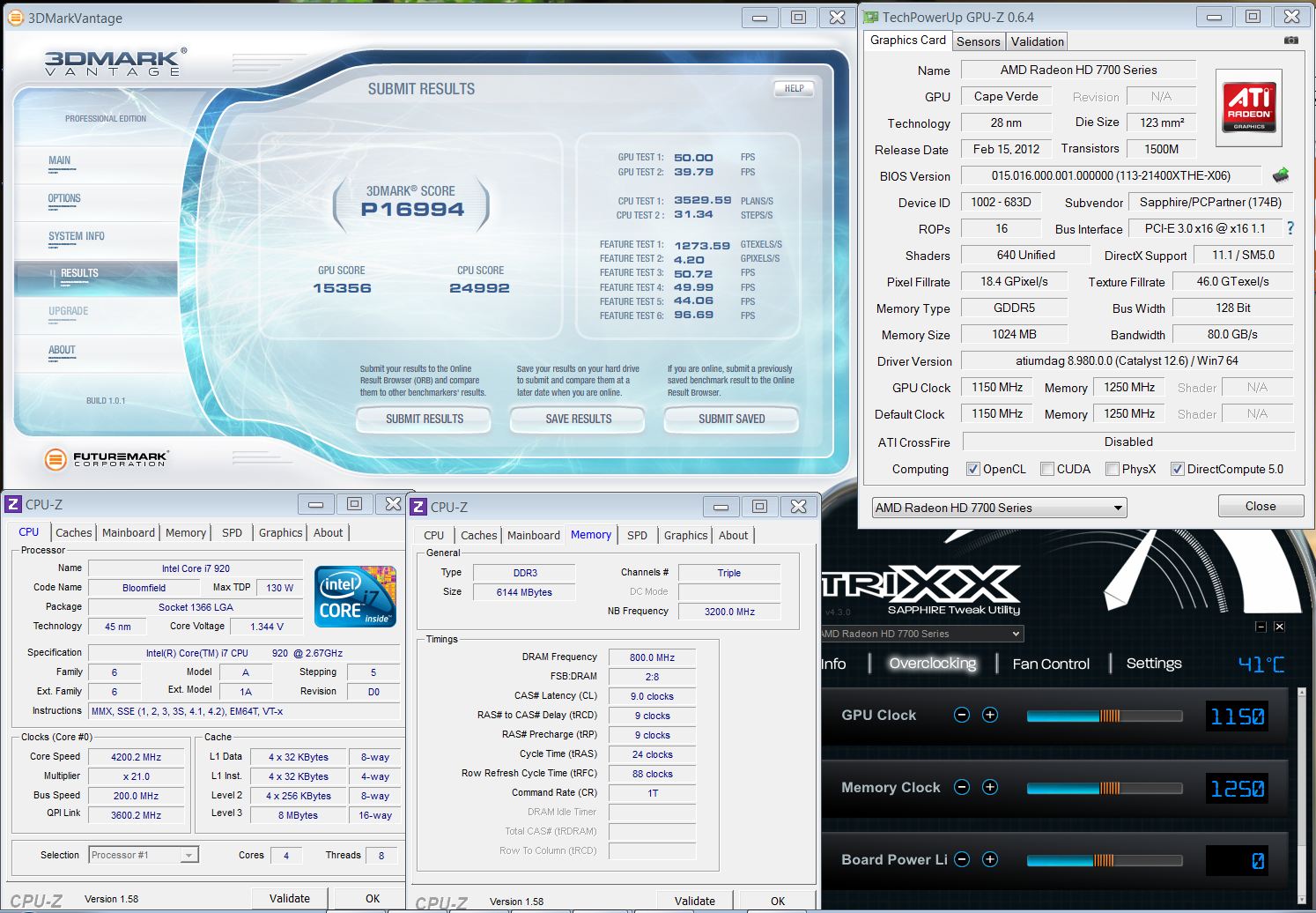Click the SUBMIT SAVED button
This screenshot has width=1316, height=913.
(731, 419)
